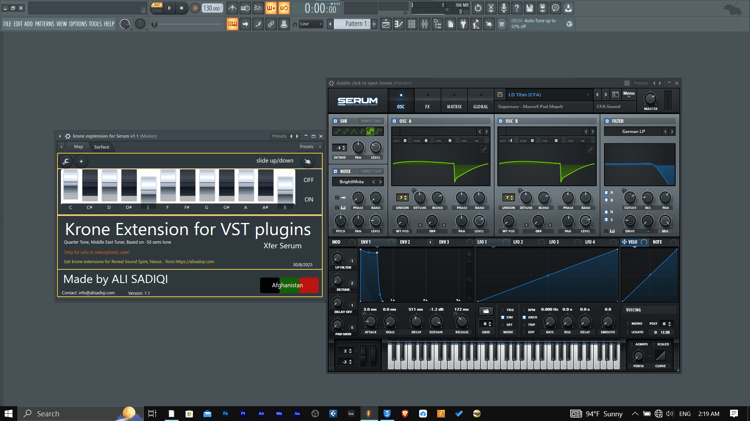Click the microphone recording icon at top right
The width and height of the screenshot is (750, 421).
point(504,8)
